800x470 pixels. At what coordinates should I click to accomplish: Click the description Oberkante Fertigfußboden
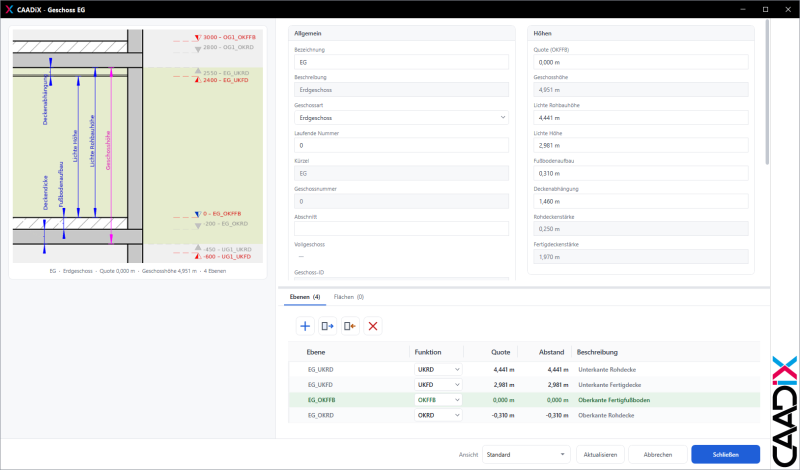pyautogui.click(x=614, y=400)
